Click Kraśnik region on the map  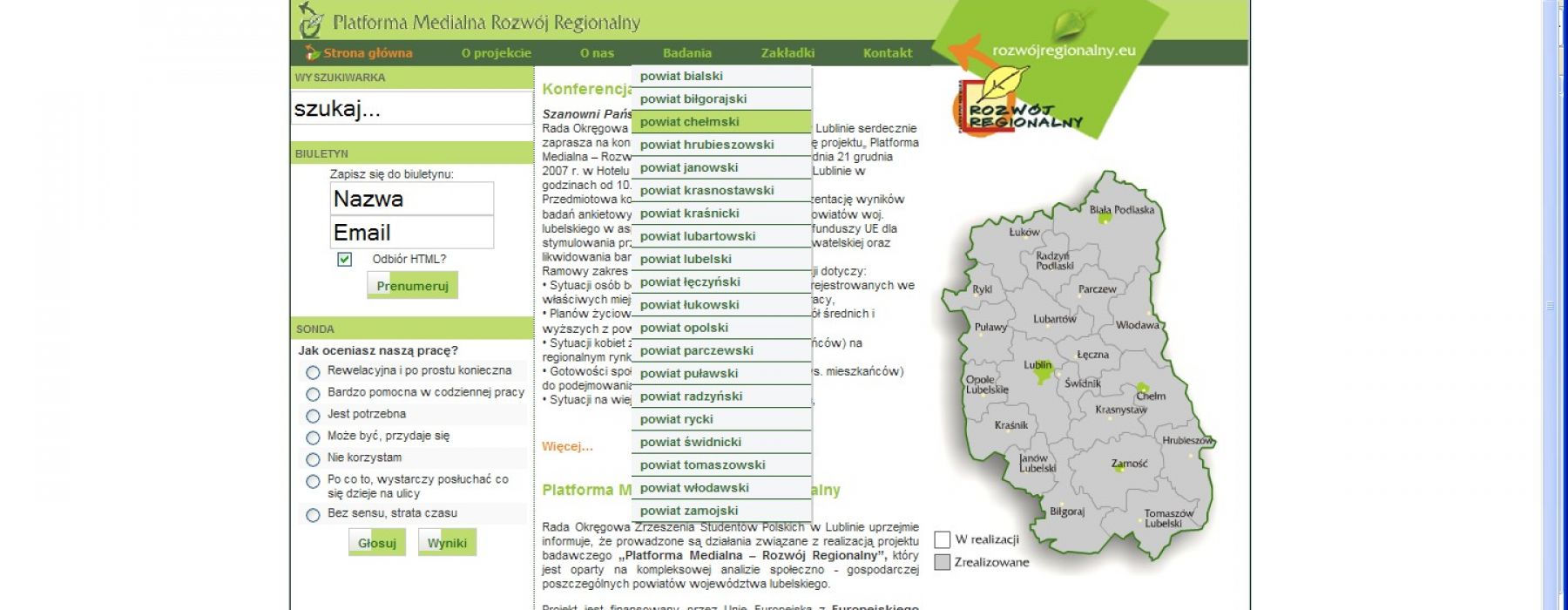coord(1010,425)
